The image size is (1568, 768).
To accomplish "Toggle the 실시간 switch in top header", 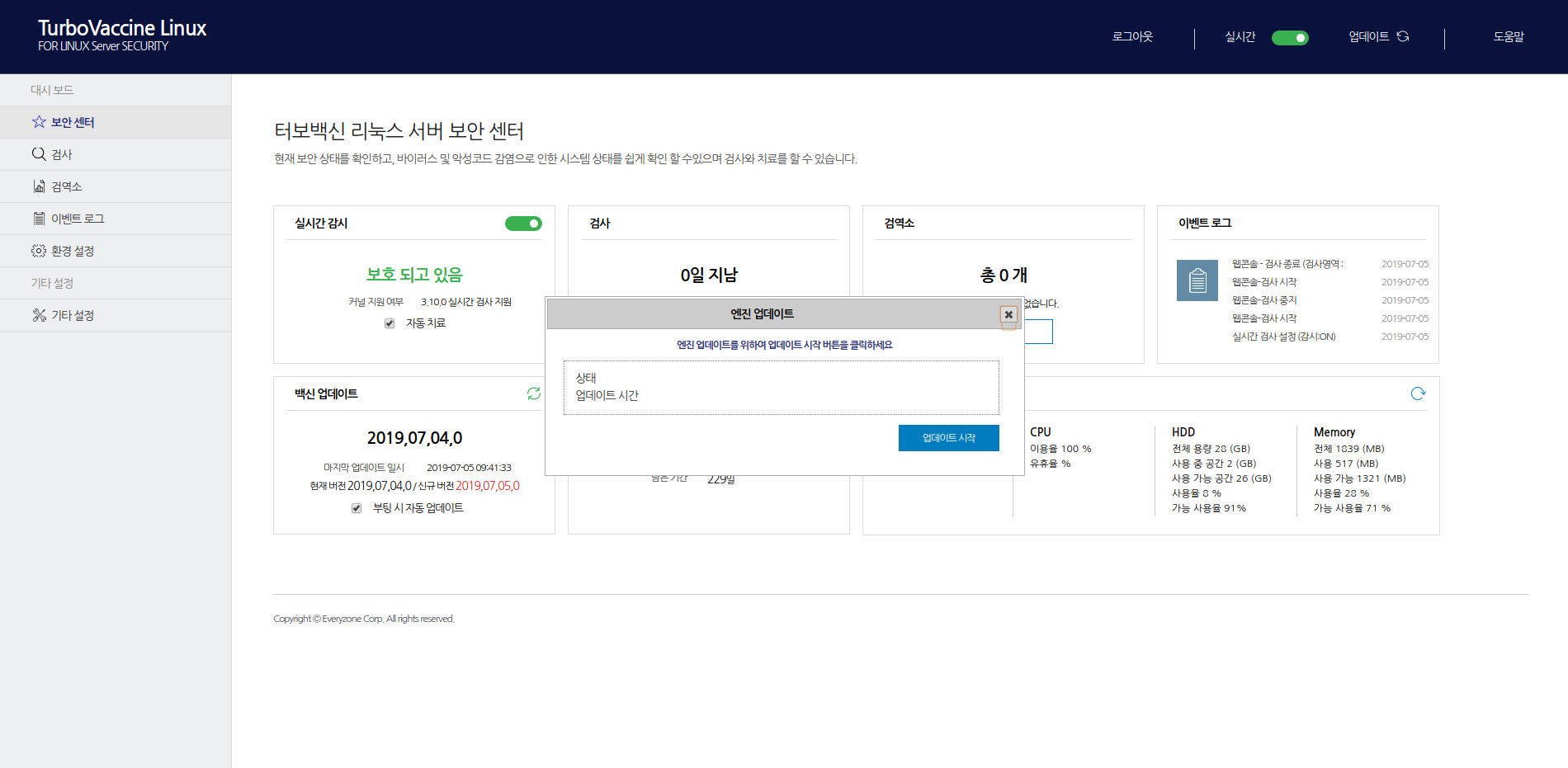I will pyautogui.click(x=1290, y=38).
